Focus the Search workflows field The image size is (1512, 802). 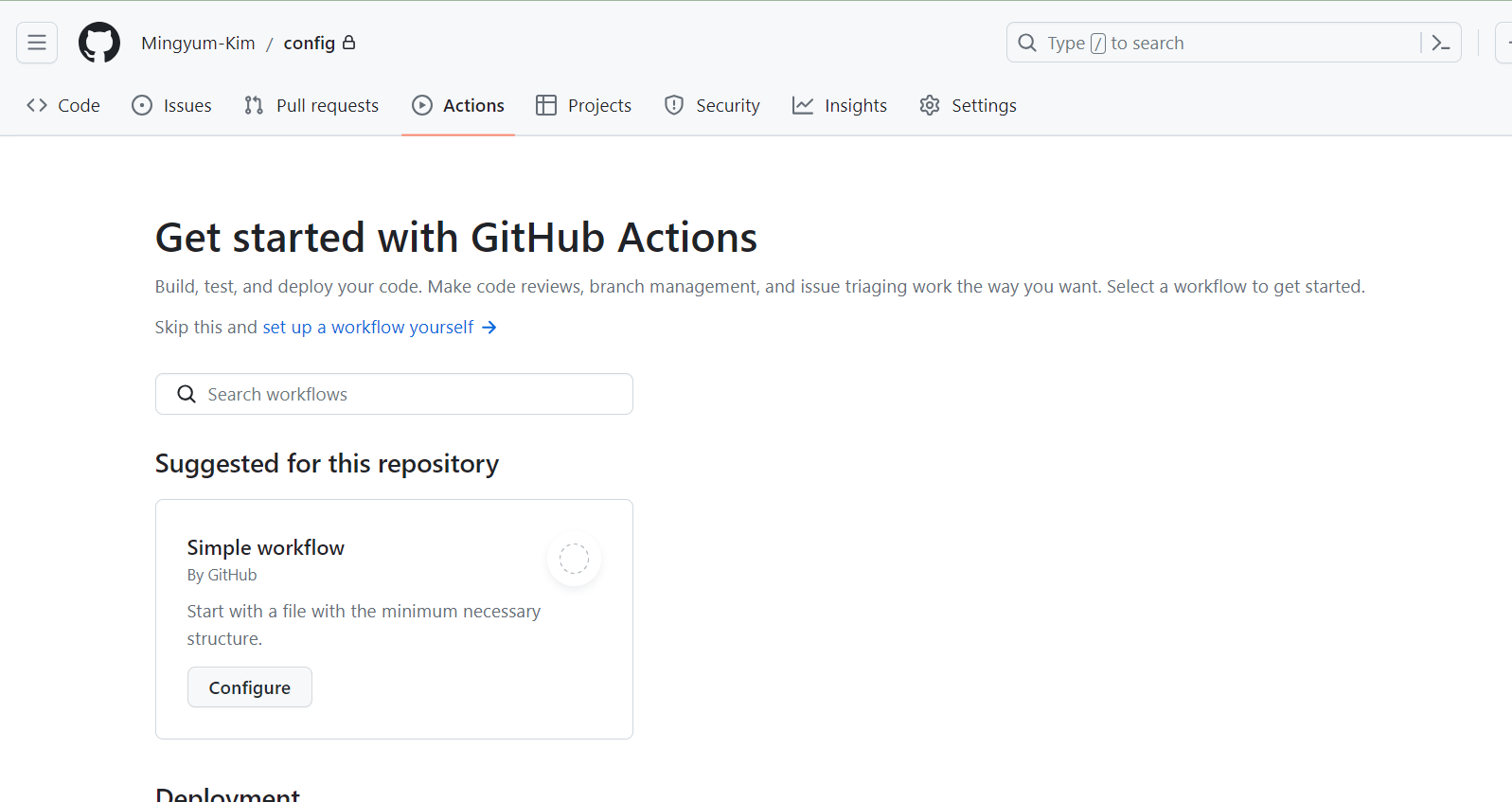point(394,394)
